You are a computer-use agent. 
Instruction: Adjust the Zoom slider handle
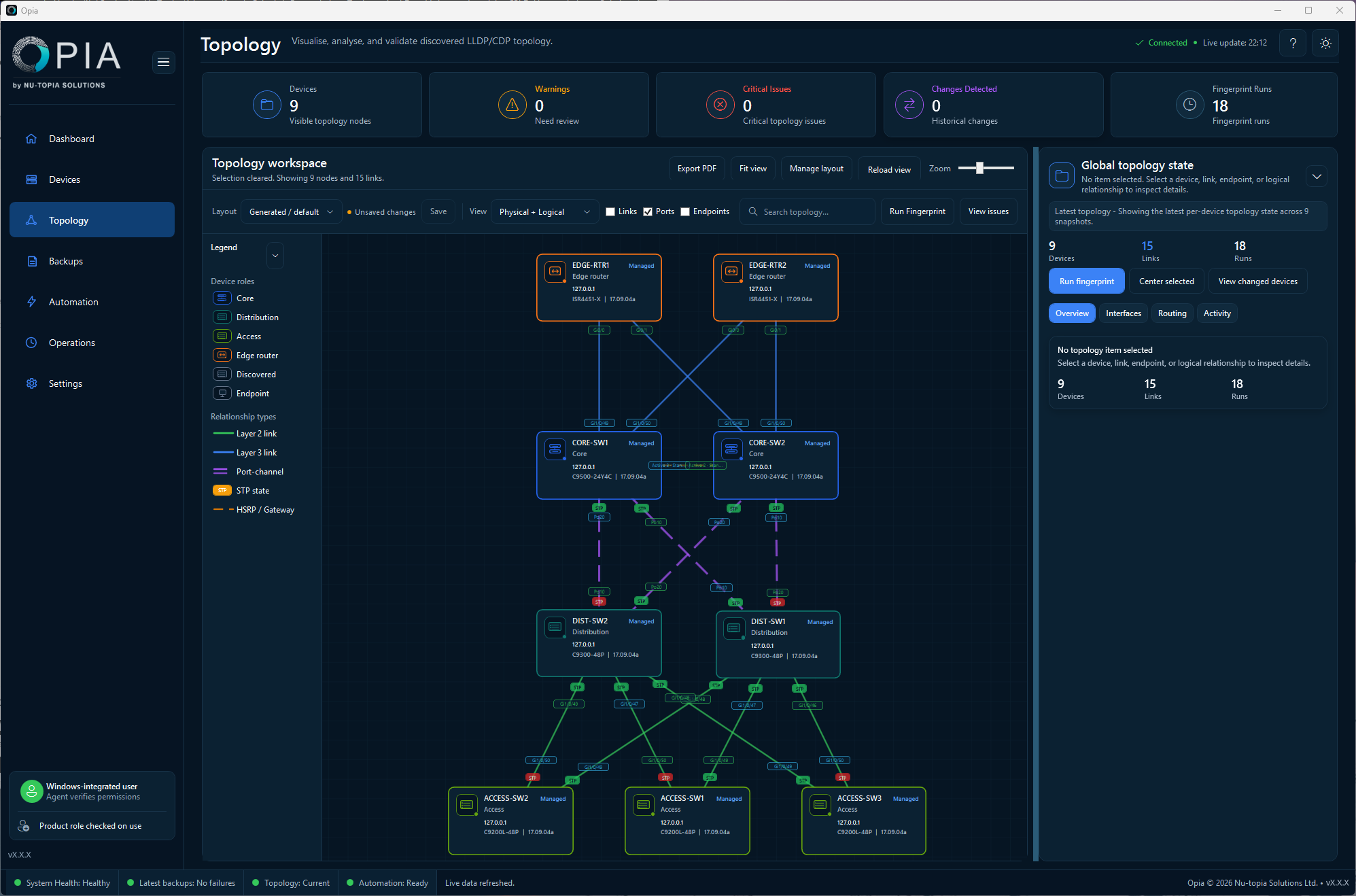pos(979,168)
